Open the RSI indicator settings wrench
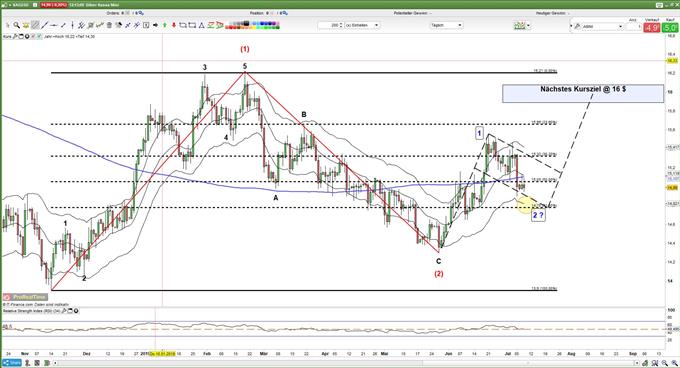 click(64, 311)
